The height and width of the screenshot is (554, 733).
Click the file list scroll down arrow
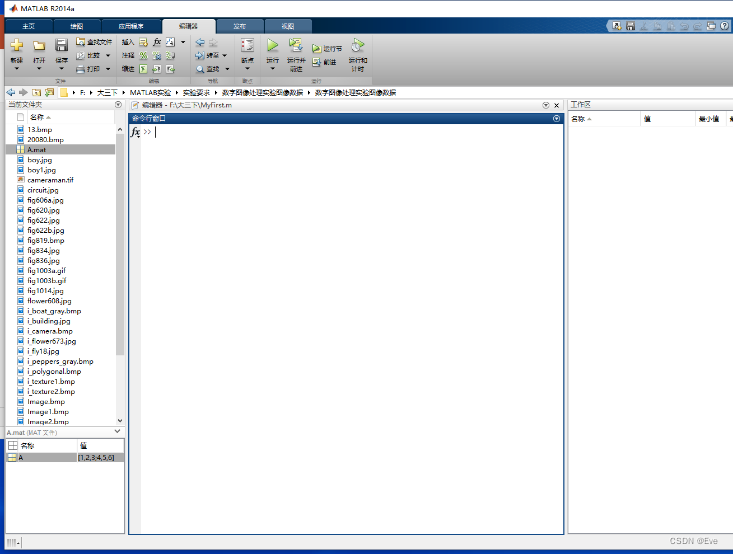point(120,421)
